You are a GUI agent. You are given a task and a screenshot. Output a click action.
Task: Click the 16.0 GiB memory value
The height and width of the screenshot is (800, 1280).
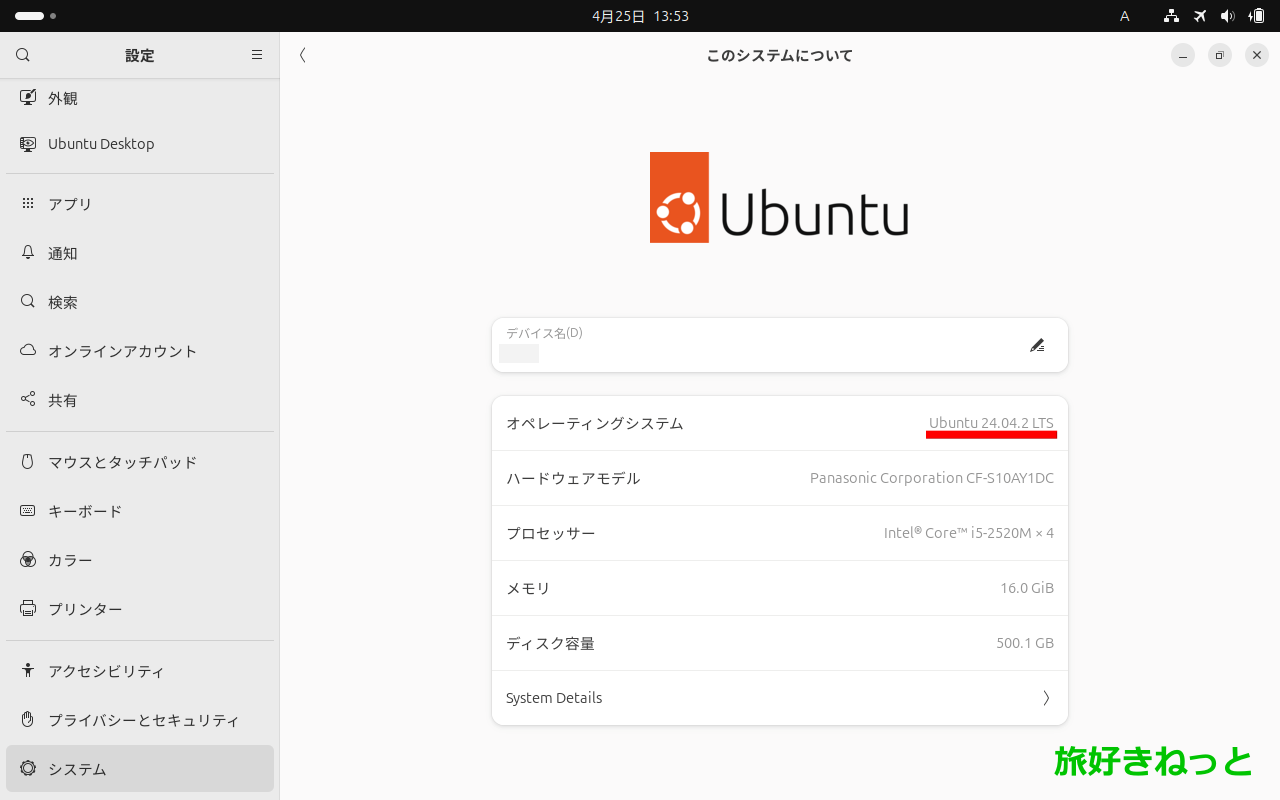(x=1027, y=588)
